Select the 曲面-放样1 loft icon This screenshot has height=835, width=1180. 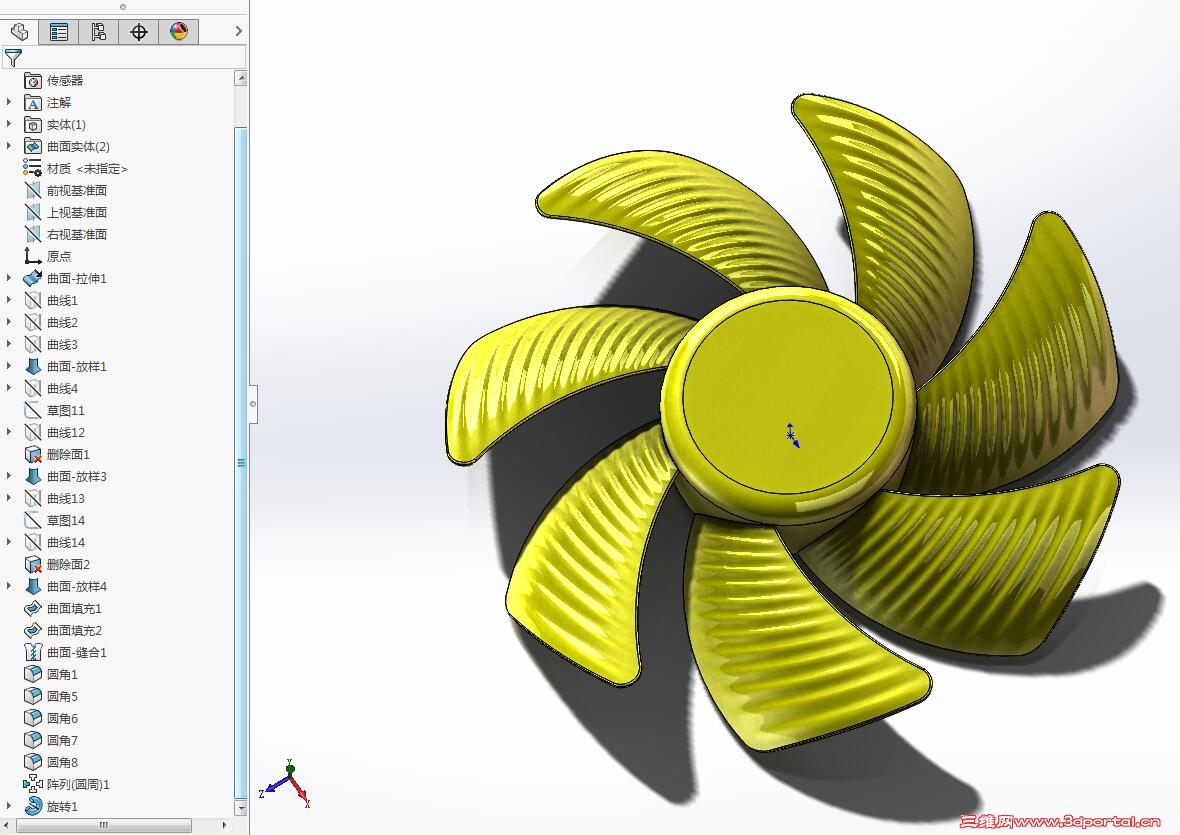(x=32, y=366)
